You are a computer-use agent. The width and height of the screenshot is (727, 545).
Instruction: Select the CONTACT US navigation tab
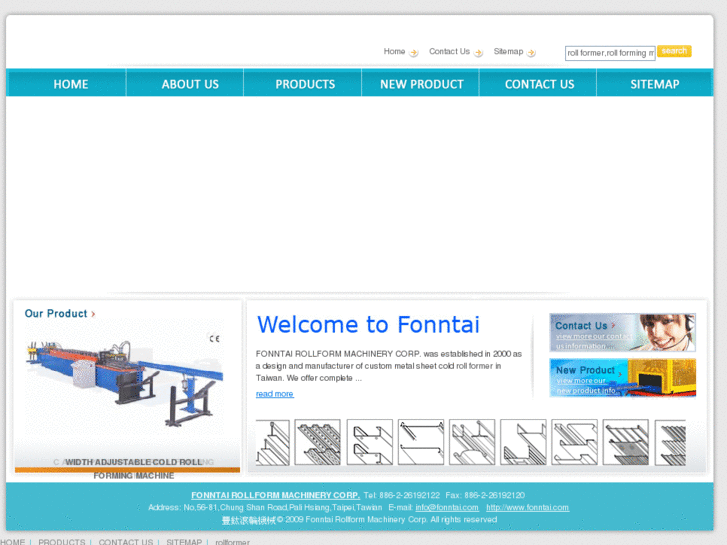[539, 84]
